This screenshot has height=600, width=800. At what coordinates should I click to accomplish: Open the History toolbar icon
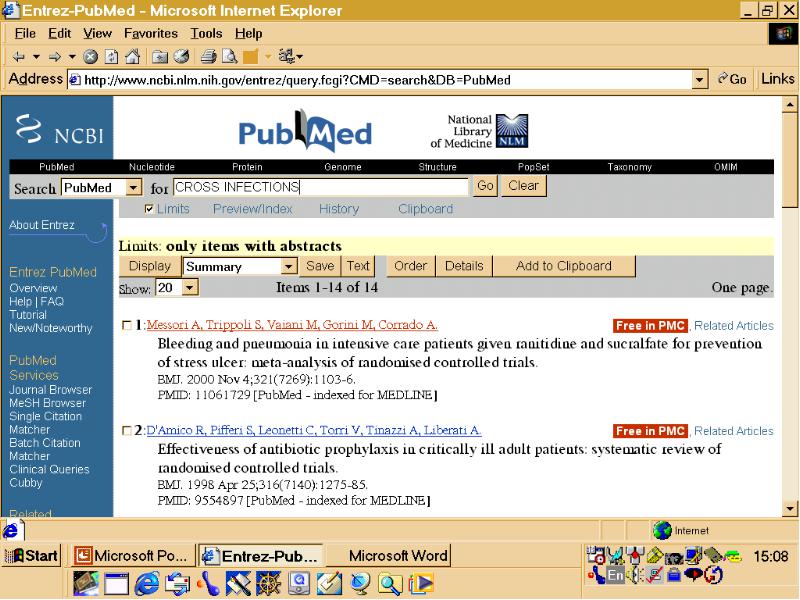point(182,56)
